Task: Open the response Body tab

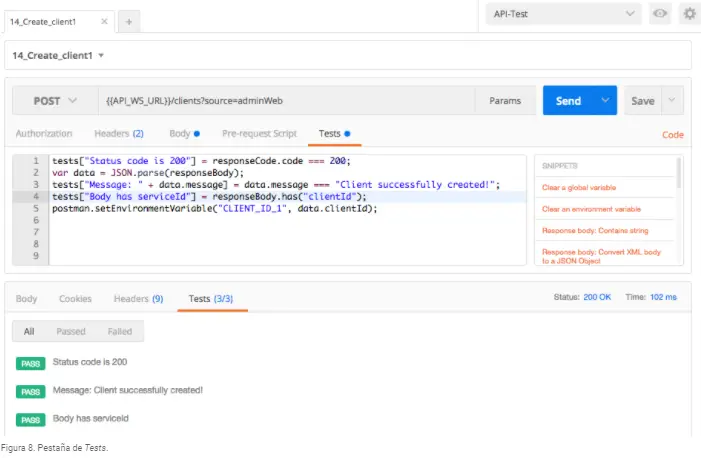Action: click(x=26, y=299)
